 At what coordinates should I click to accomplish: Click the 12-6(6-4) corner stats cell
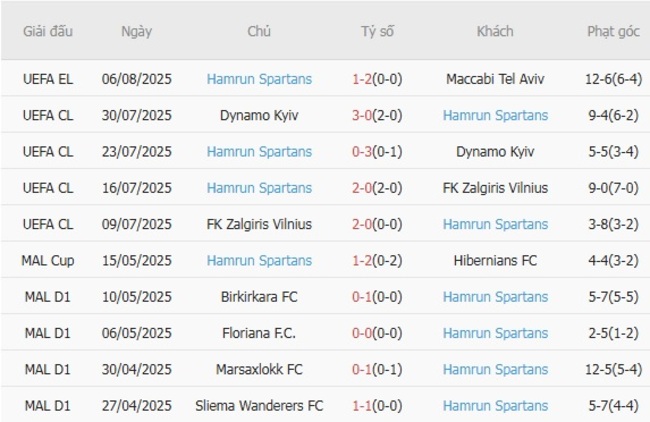click(x=613, y=79)
